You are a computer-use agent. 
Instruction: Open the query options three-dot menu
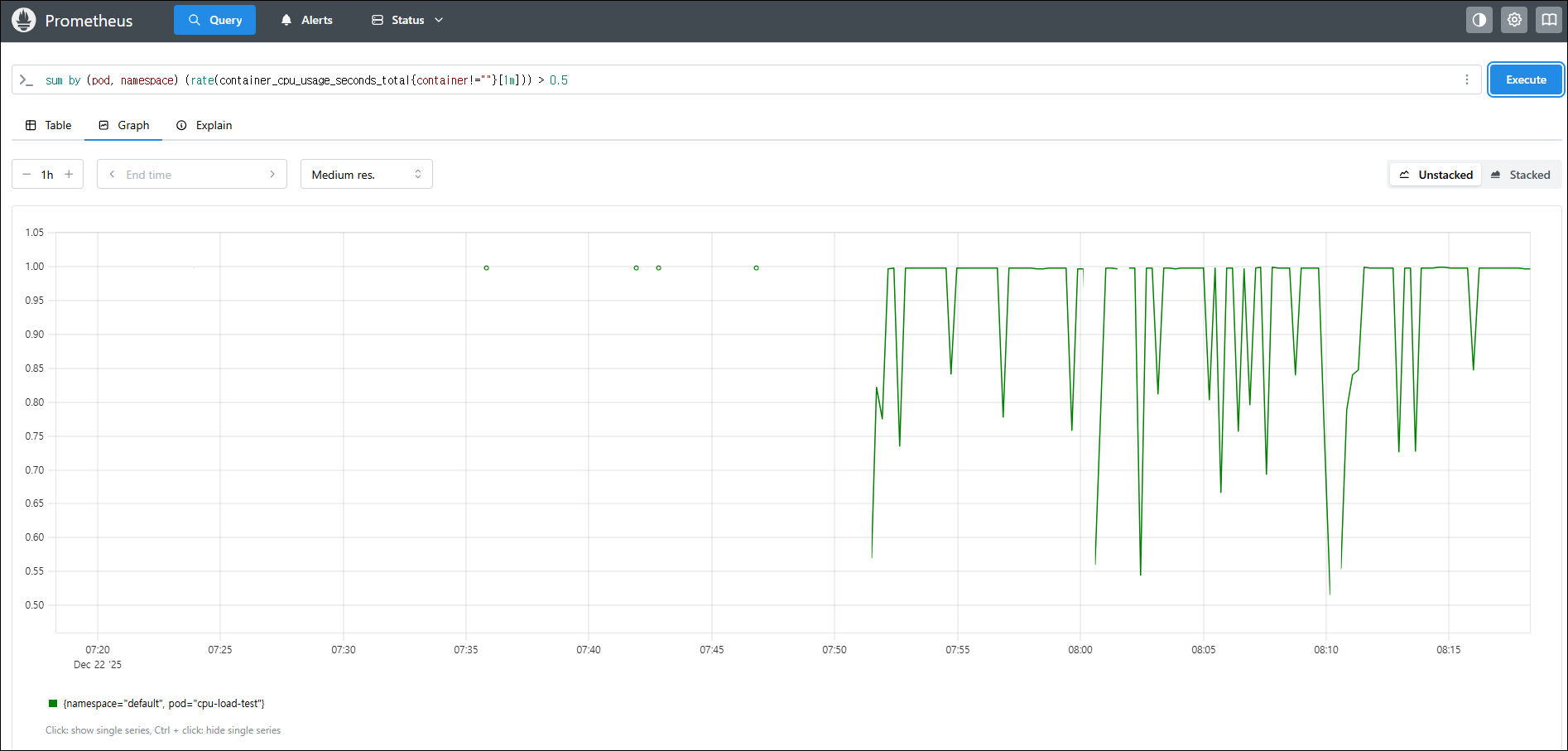1466,79
